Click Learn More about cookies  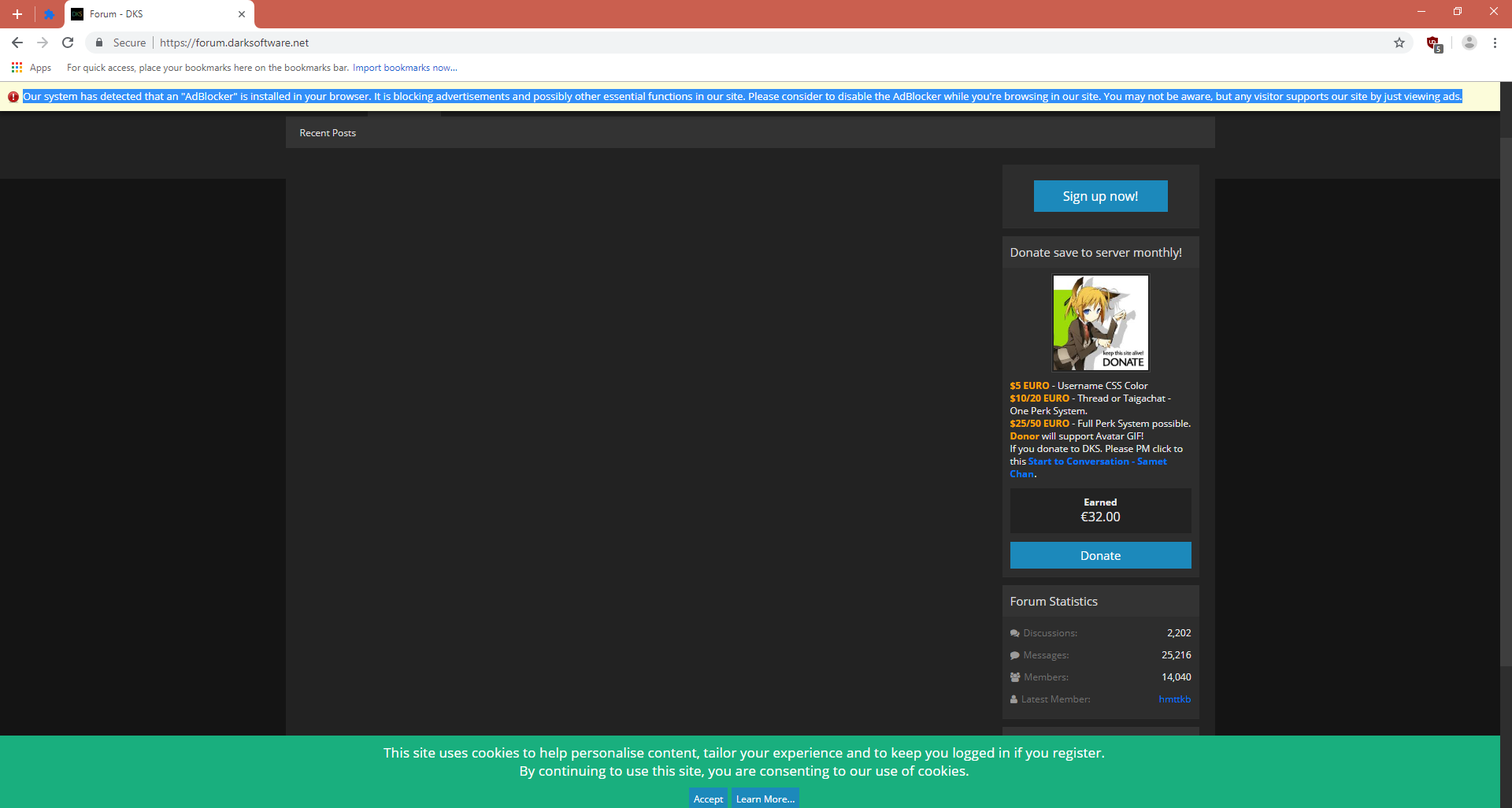click(x=765, y=799)
